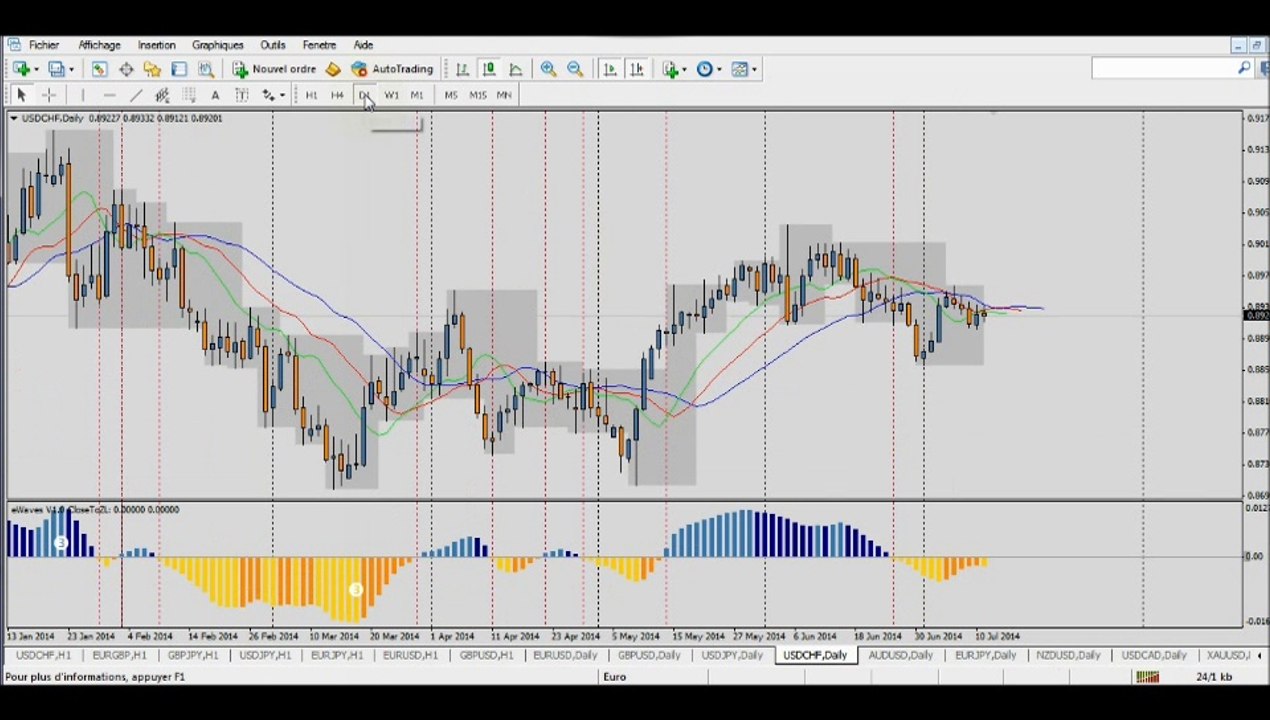Open the new chart icon
Viewport: 1270px width, 720px height.
tap(20, 69)
